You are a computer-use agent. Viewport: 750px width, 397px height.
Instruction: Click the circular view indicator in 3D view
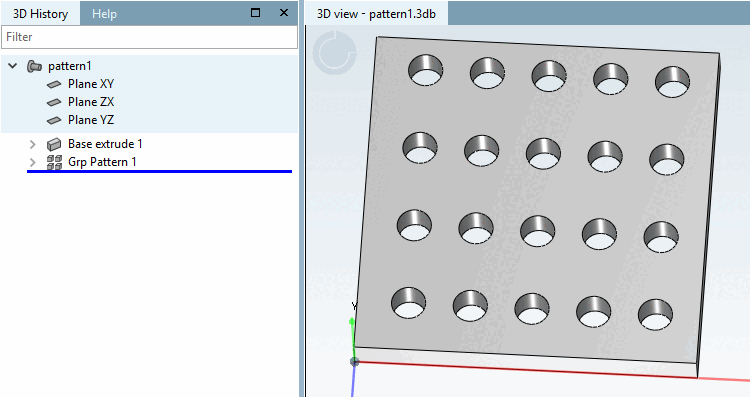coord(335,53)
